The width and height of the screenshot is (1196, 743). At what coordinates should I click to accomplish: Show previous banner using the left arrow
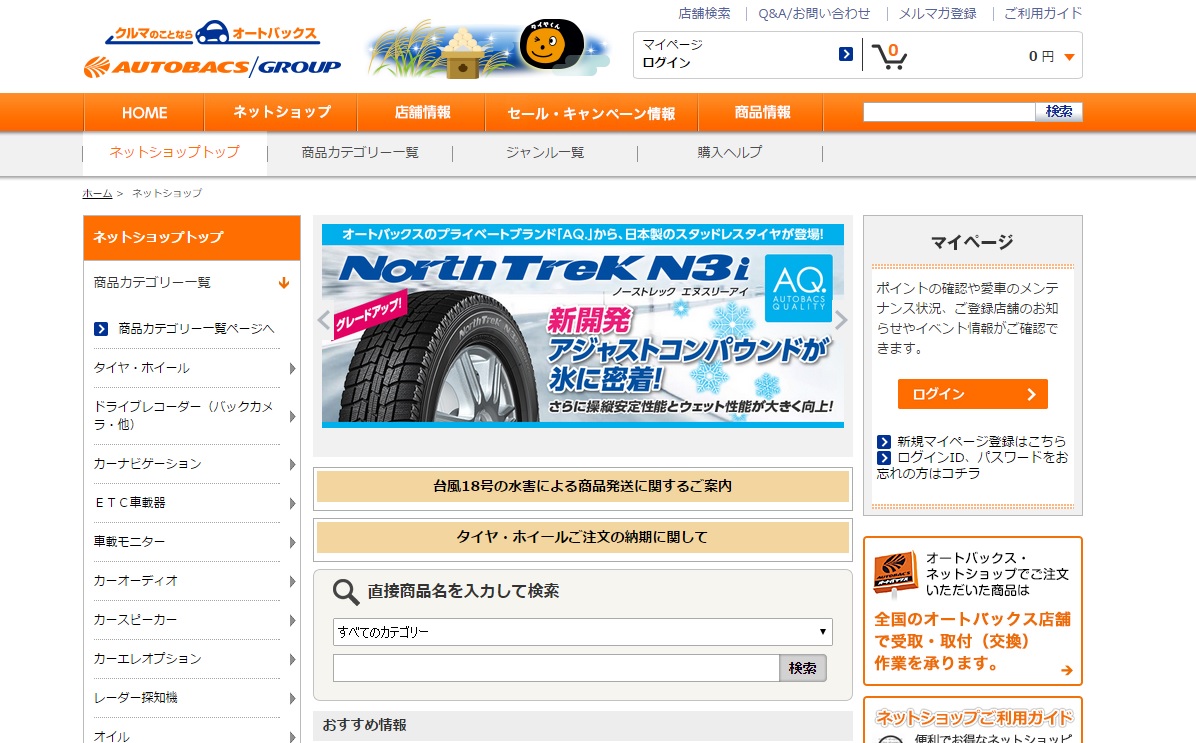coord(322,320)
